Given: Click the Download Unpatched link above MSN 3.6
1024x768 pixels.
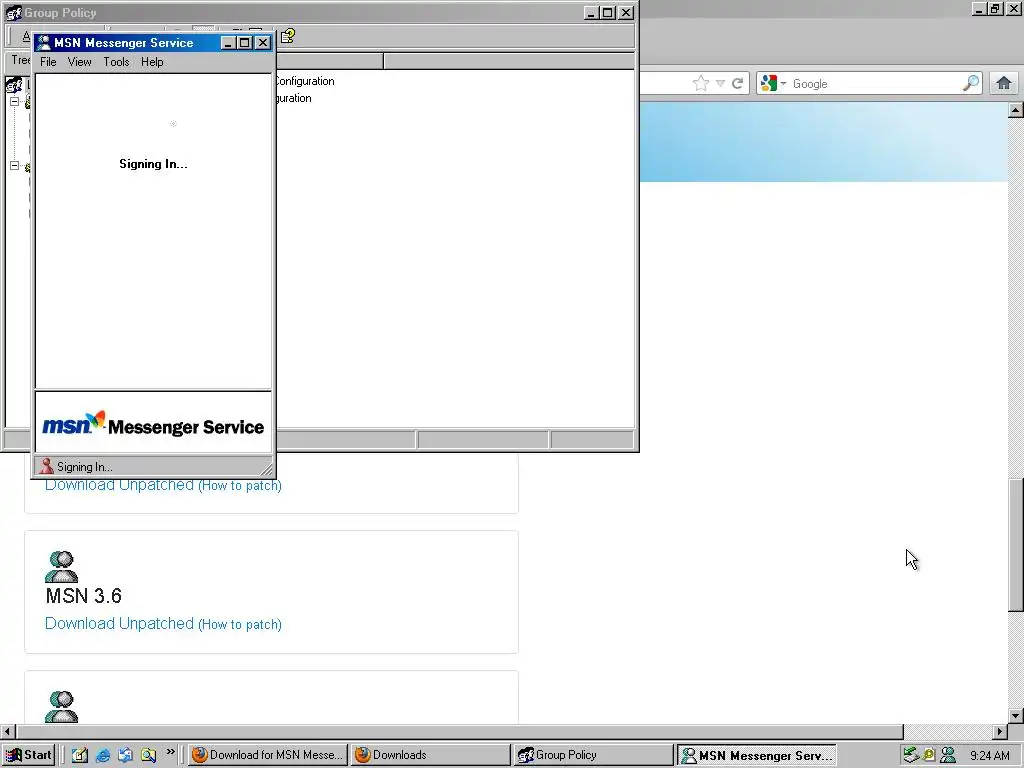Looking at the screenshot, I should [120, 485].
